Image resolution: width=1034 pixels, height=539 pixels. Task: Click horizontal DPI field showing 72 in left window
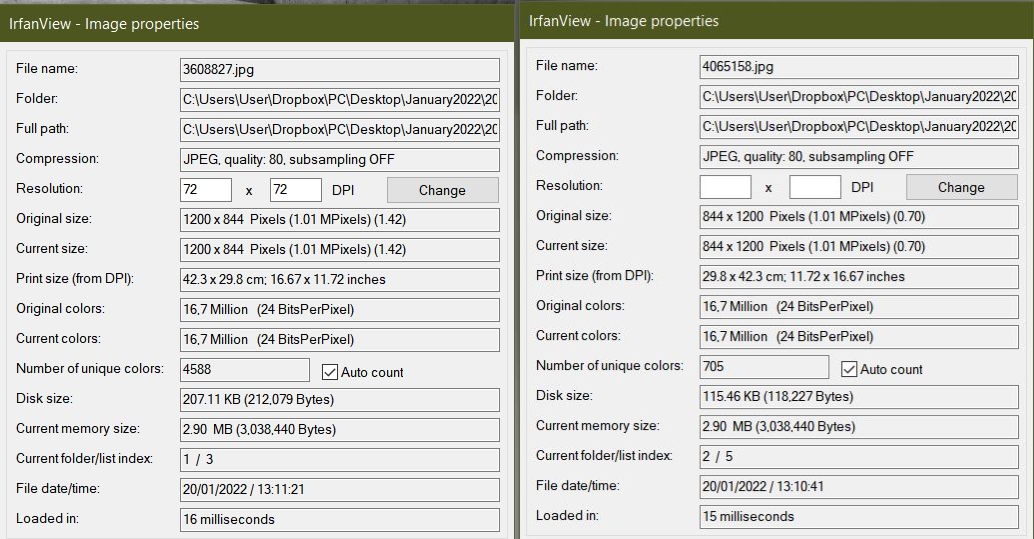point(206,190)
